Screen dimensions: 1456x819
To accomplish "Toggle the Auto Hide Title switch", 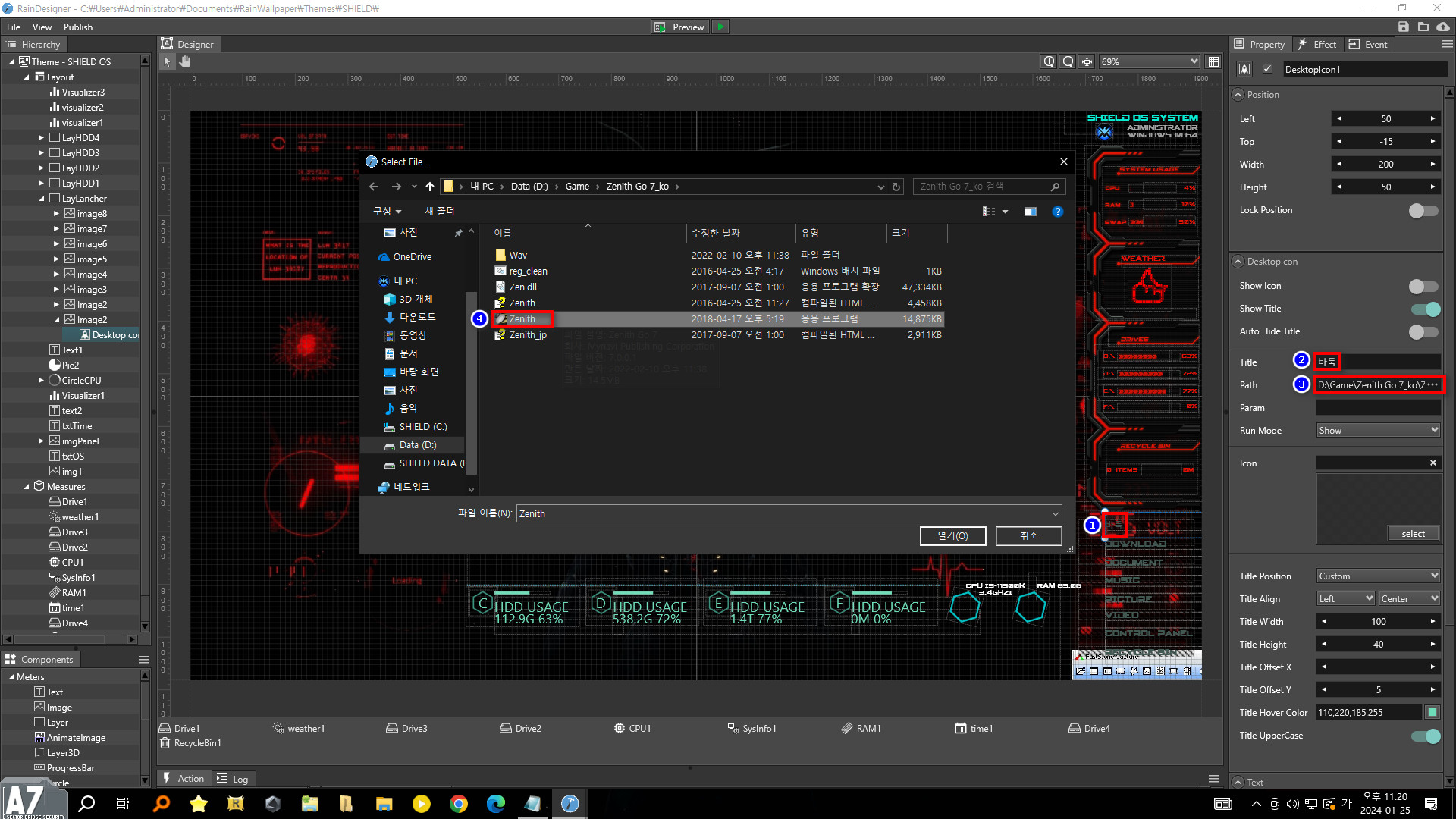I will click(1423, 331).
